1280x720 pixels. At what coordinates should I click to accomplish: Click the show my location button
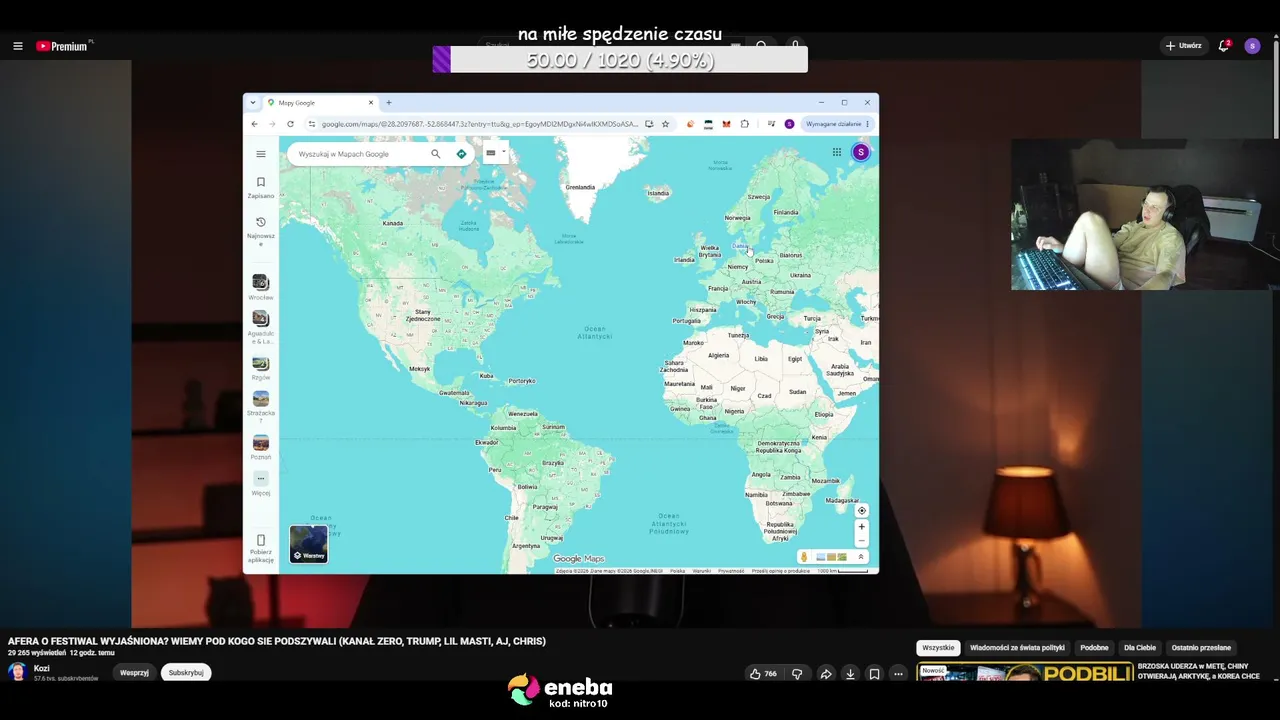tap(861, 511)
